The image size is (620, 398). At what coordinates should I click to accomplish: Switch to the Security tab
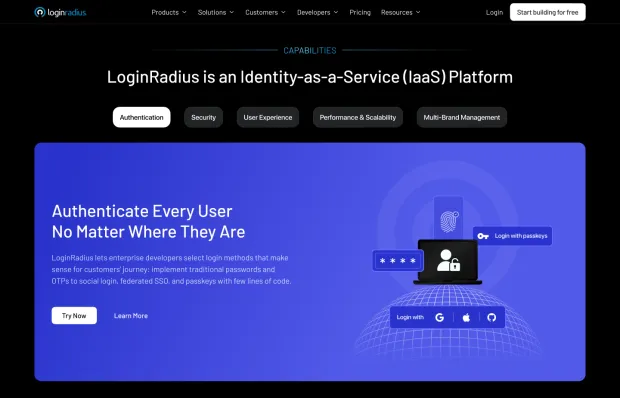pos(204,117)
